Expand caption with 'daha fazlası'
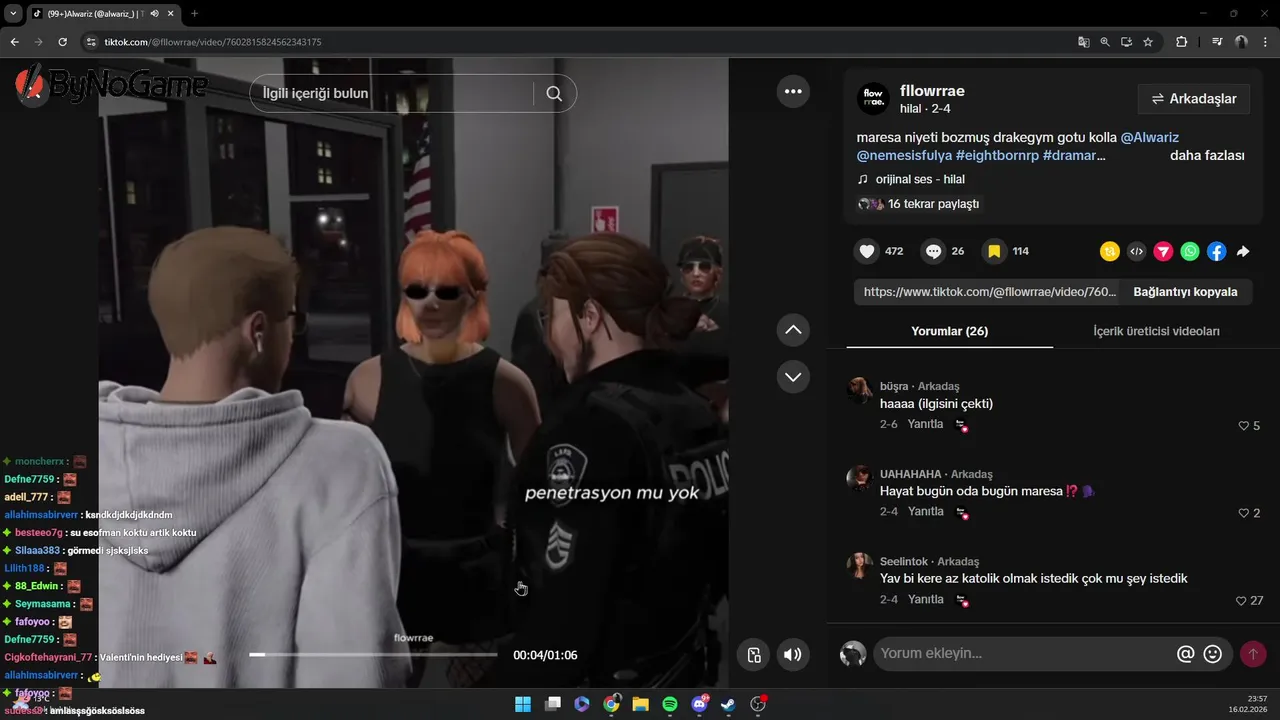 1207,156
